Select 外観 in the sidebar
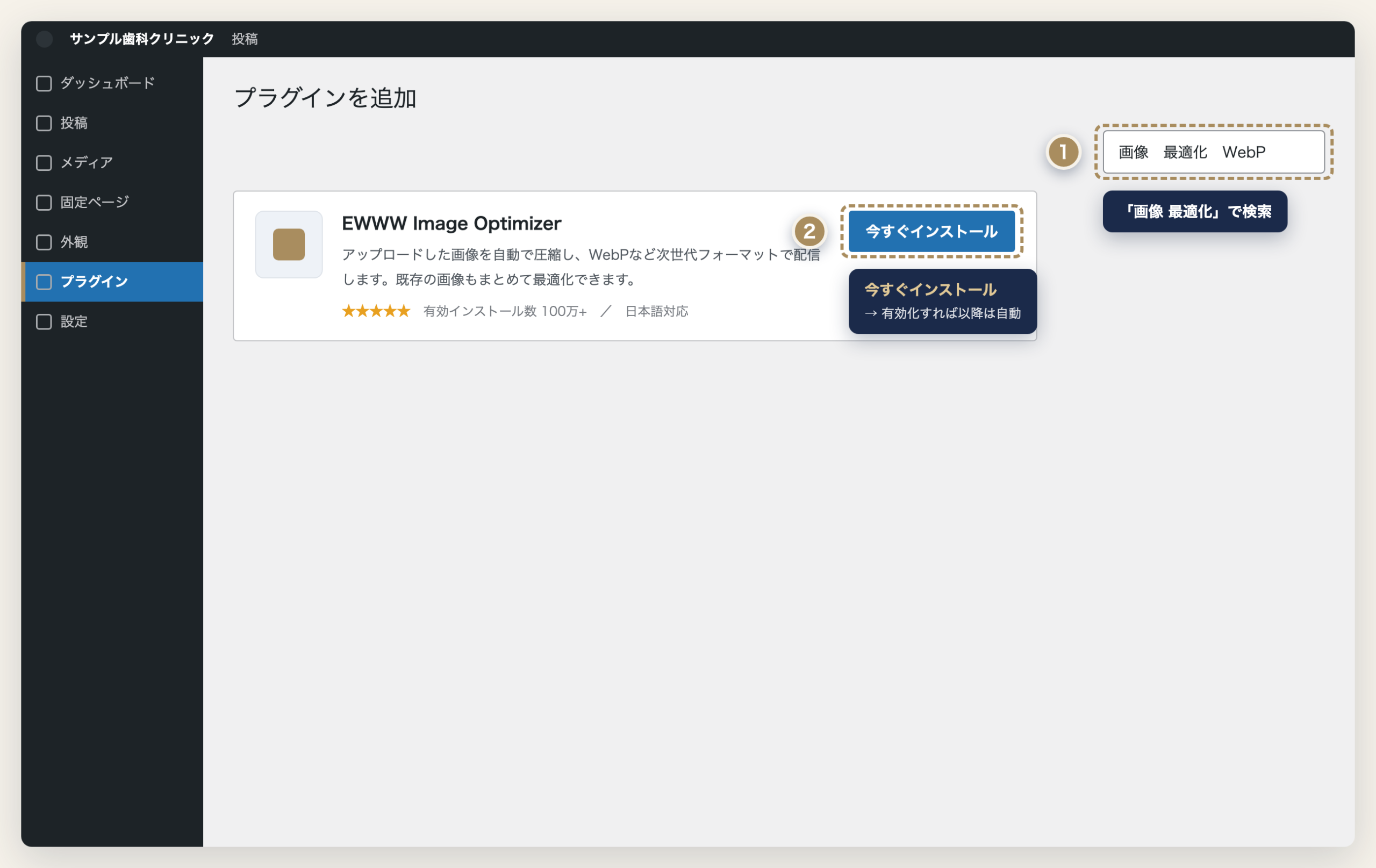Screen dimensions: 1376x868 click(112, 242)
